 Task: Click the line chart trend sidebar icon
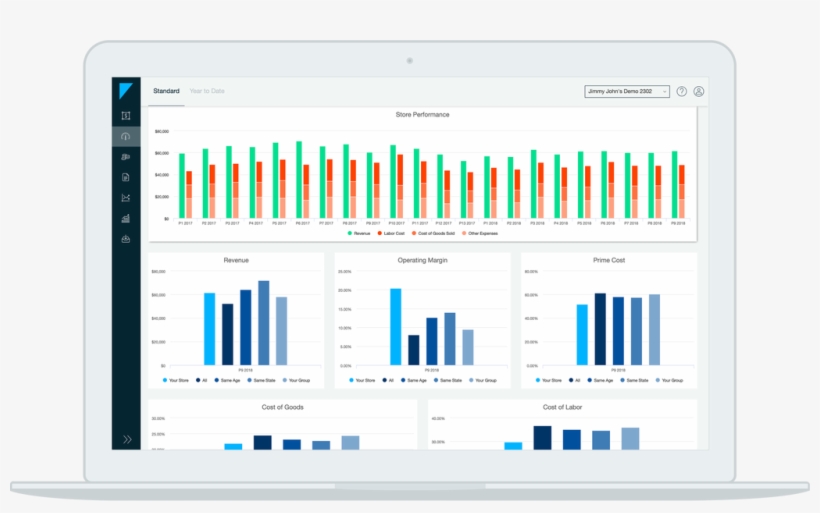(x=126, y=198)
